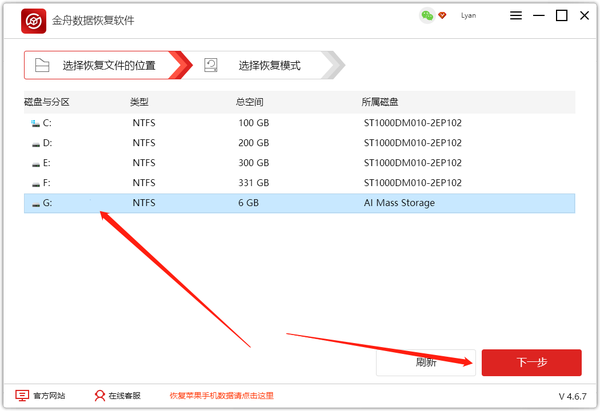
Task: Click the E: drive icon
Action: pos(36,165)
